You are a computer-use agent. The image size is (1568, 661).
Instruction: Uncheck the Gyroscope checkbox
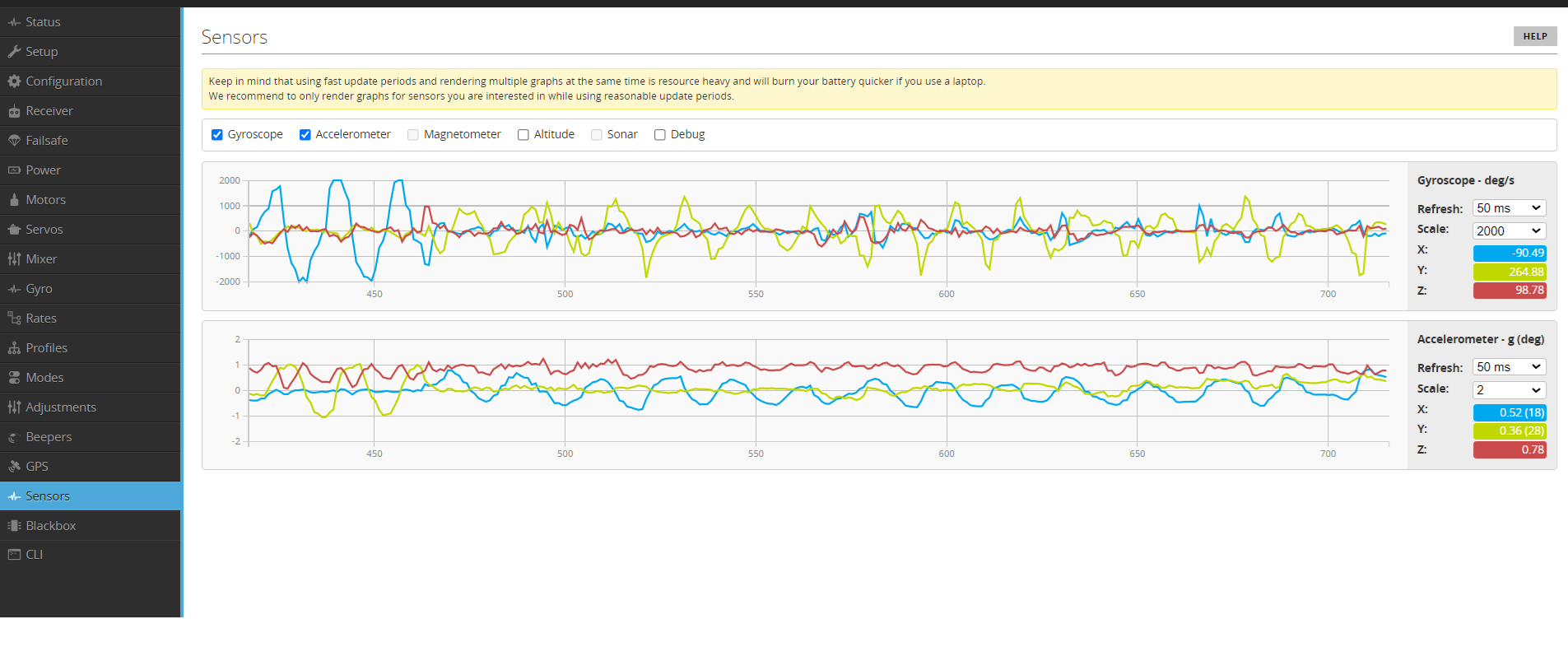click(217, 135)
